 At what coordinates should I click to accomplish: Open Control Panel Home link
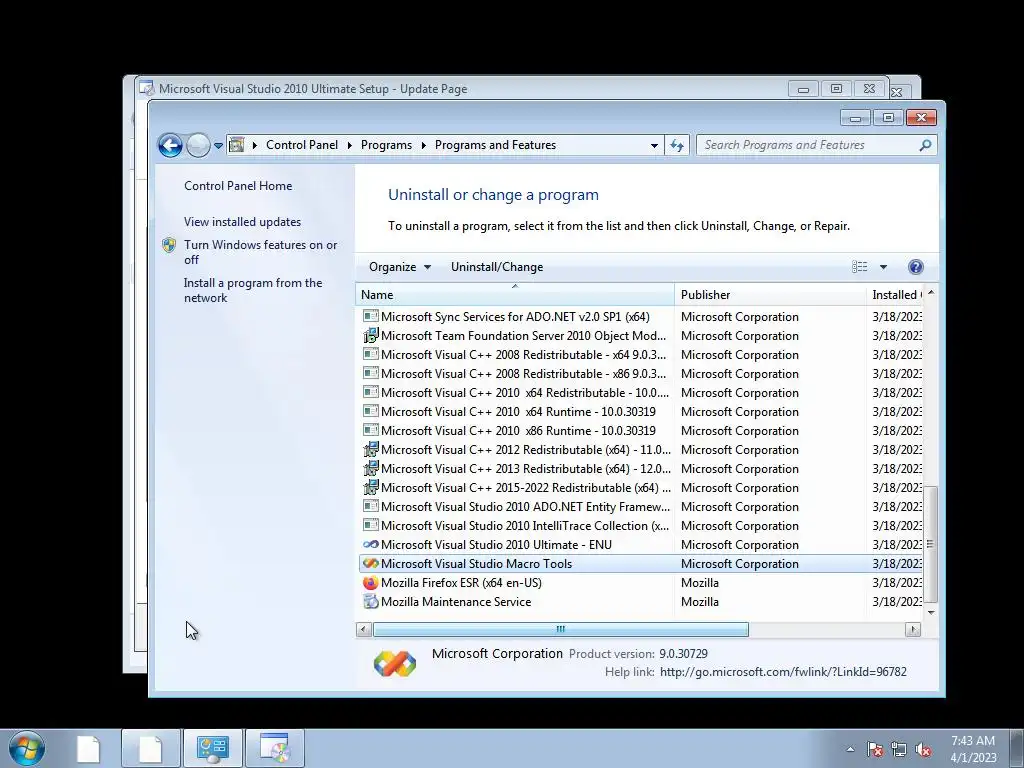pyautogui.click(x=238, y=185)
